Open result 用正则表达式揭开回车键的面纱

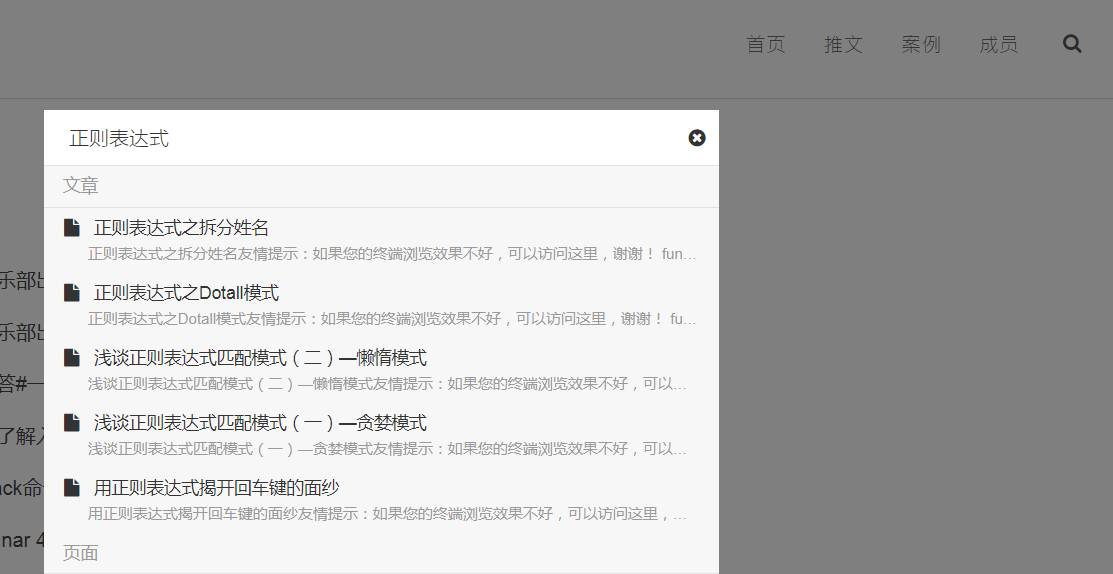216,487
